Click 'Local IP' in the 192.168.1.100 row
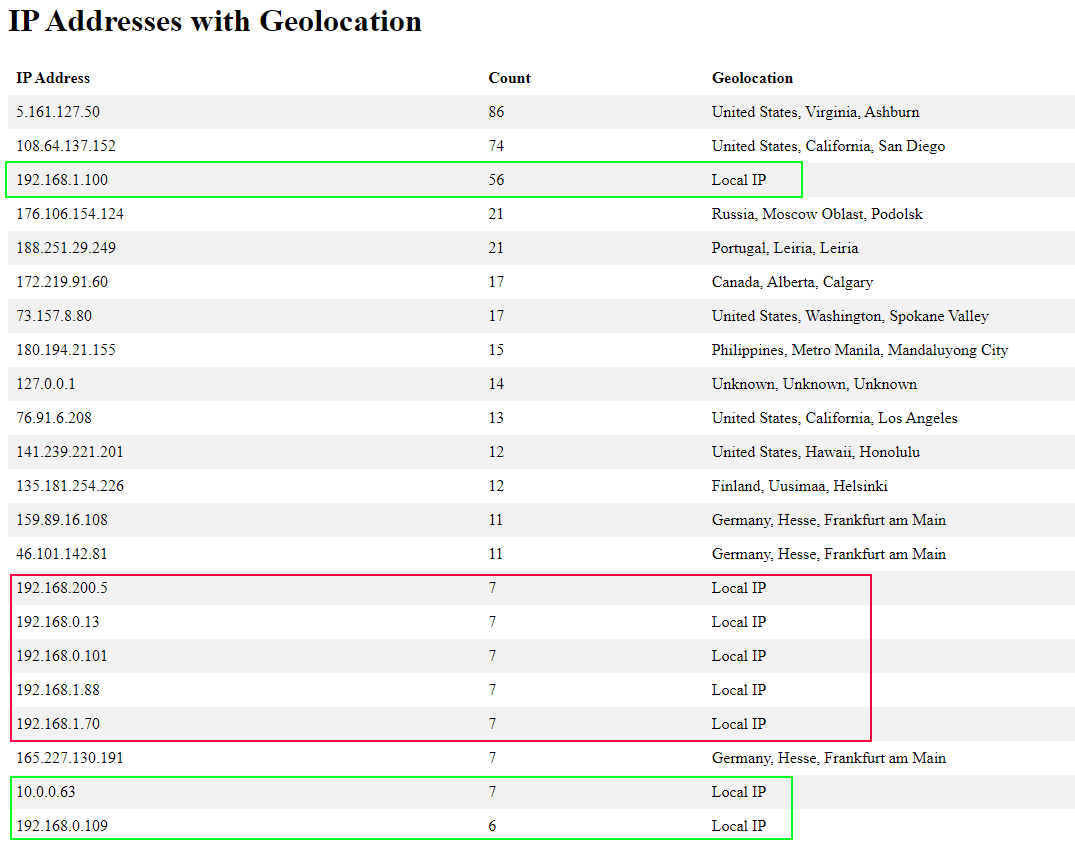This screenshot has height=843, width=1075. [x=738, y=180]
